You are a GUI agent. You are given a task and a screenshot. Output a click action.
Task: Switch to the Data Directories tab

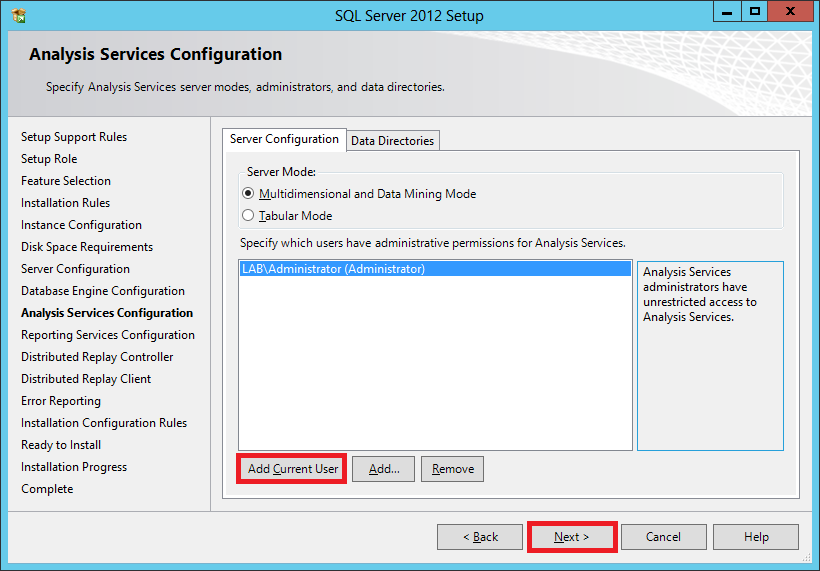pyautogui.click(x=392, y=141)
